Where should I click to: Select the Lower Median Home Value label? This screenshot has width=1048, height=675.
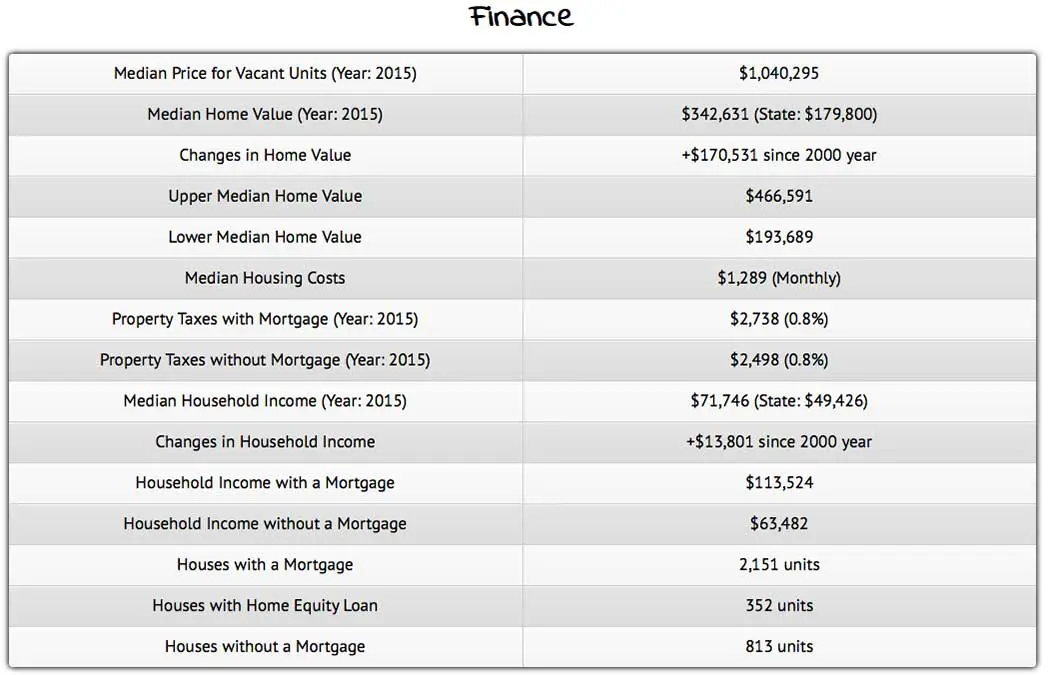(265, 237)
